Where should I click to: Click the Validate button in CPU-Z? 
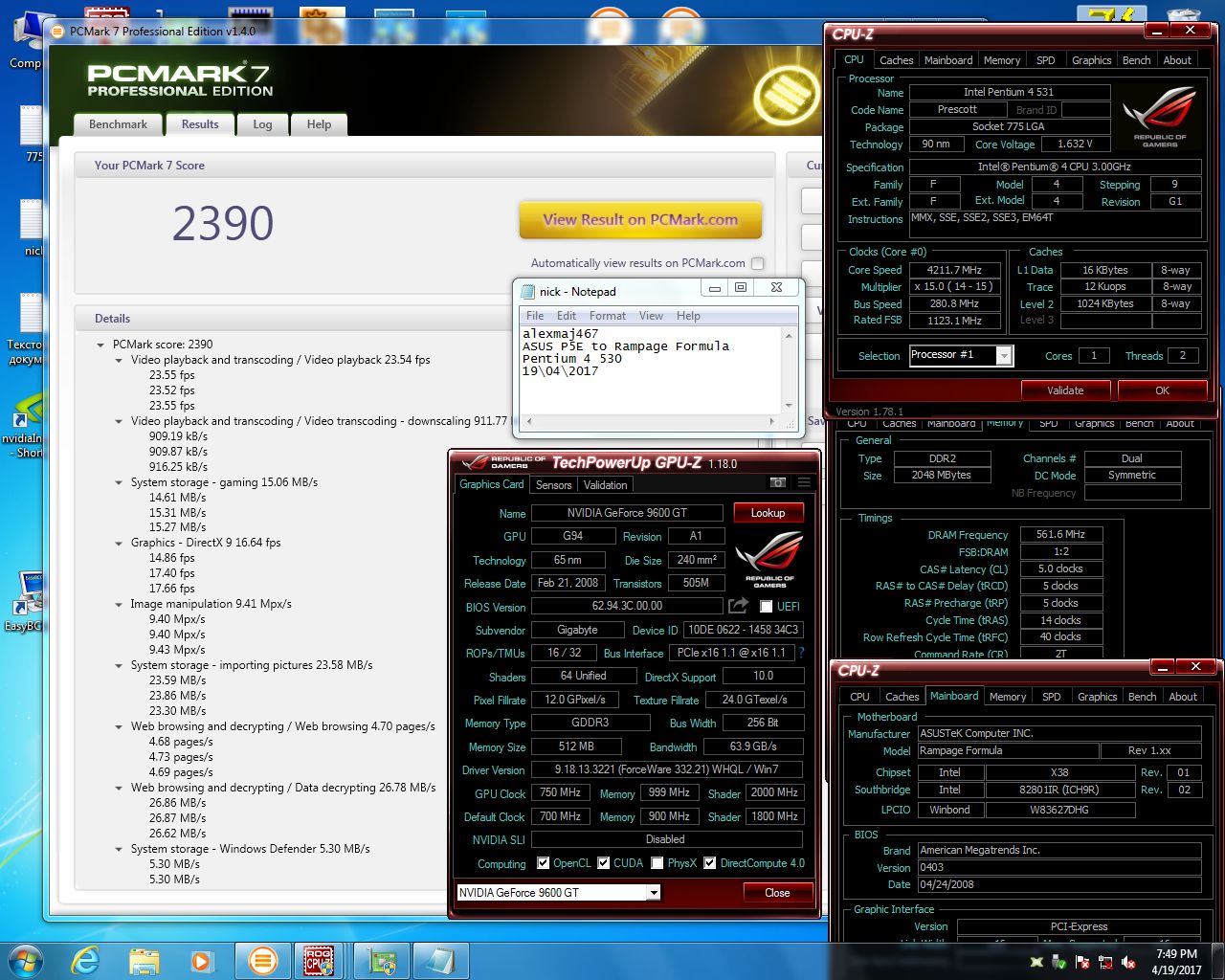(x=1065, y=390)
